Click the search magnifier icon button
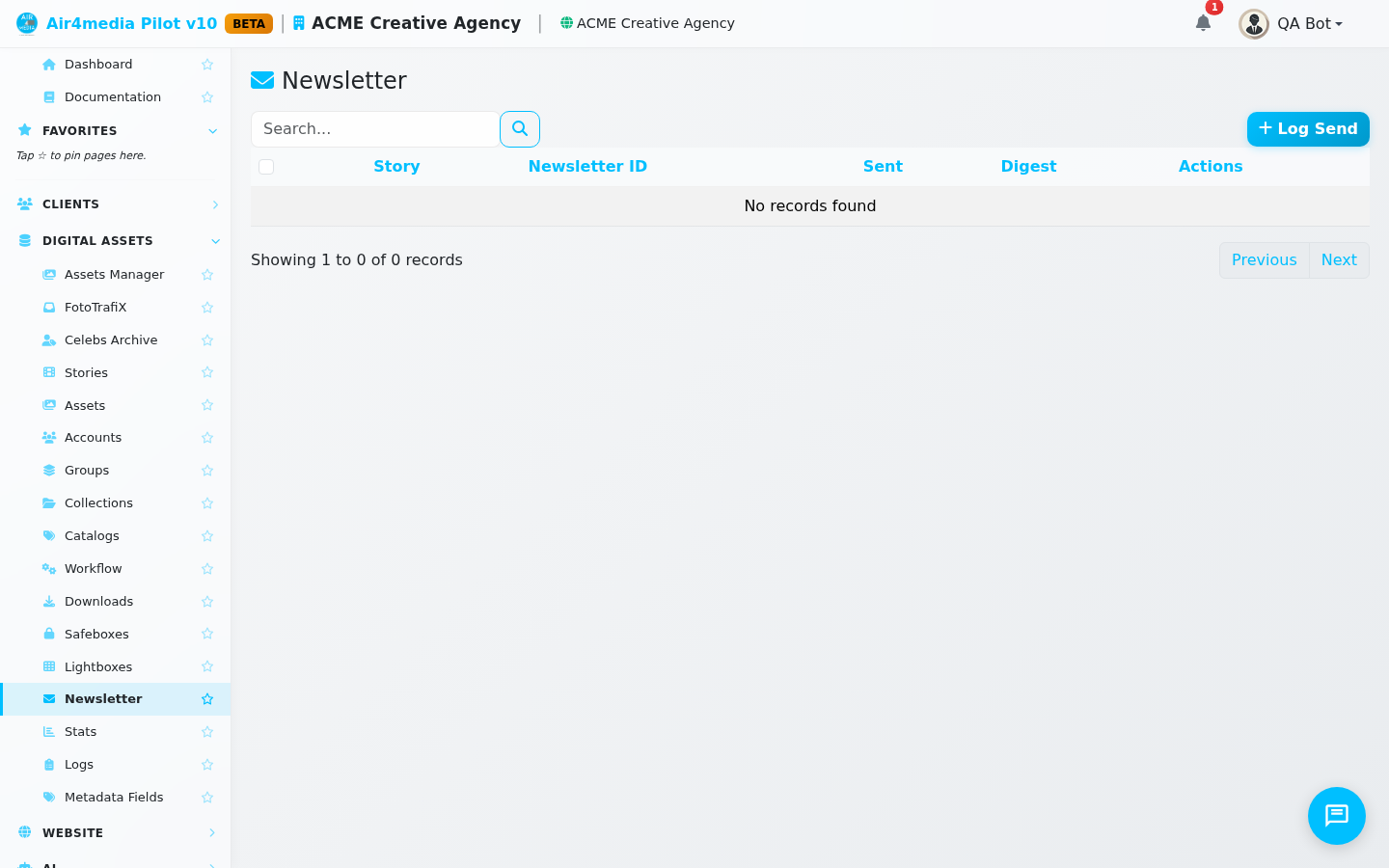The image size is (1389, 868). tap(520, 129)
